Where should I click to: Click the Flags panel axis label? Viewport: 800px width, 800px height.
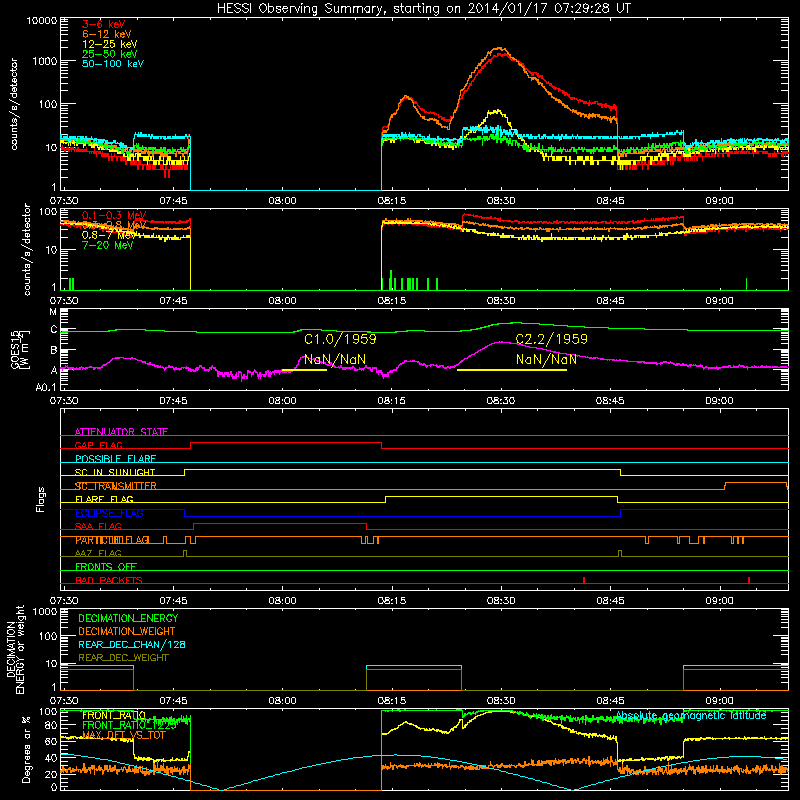(x=40, y=499)
